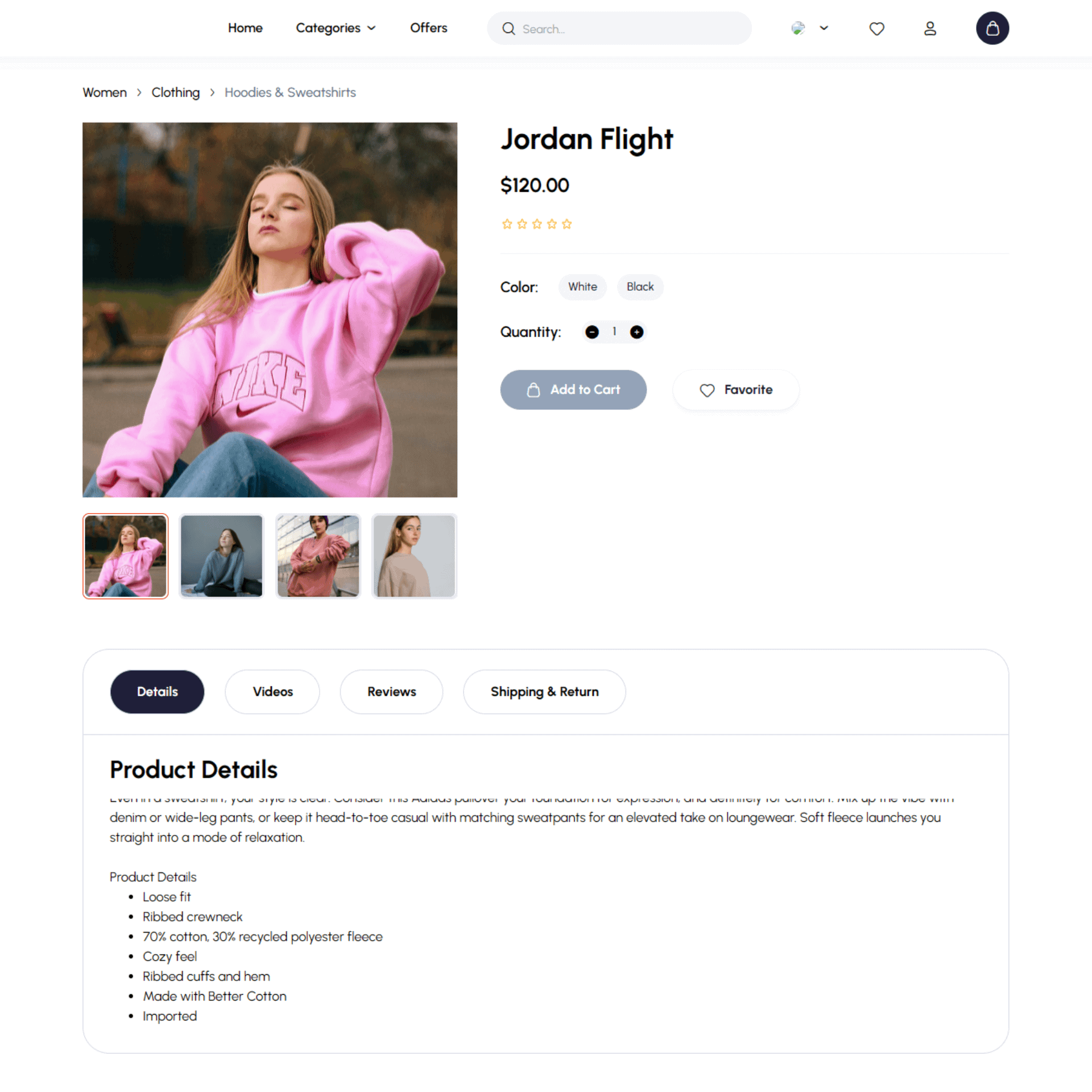The image size is (1092, 1092).
Task: Select the Black color option
Action: point(640,287)
